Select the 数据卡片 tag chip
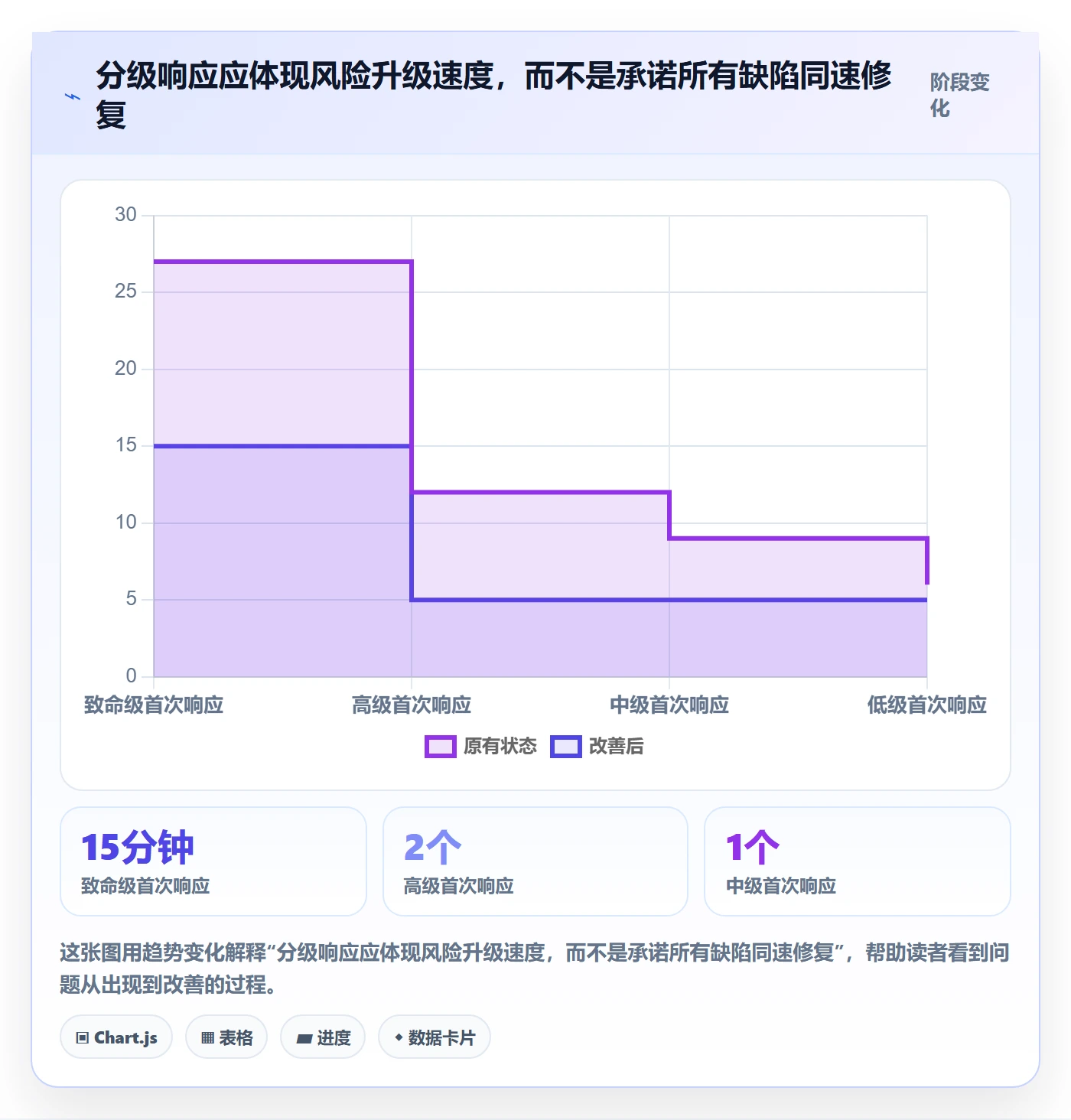Image resolution: width=1071 pixels, height=1120 pixels. coord(435,1037)
